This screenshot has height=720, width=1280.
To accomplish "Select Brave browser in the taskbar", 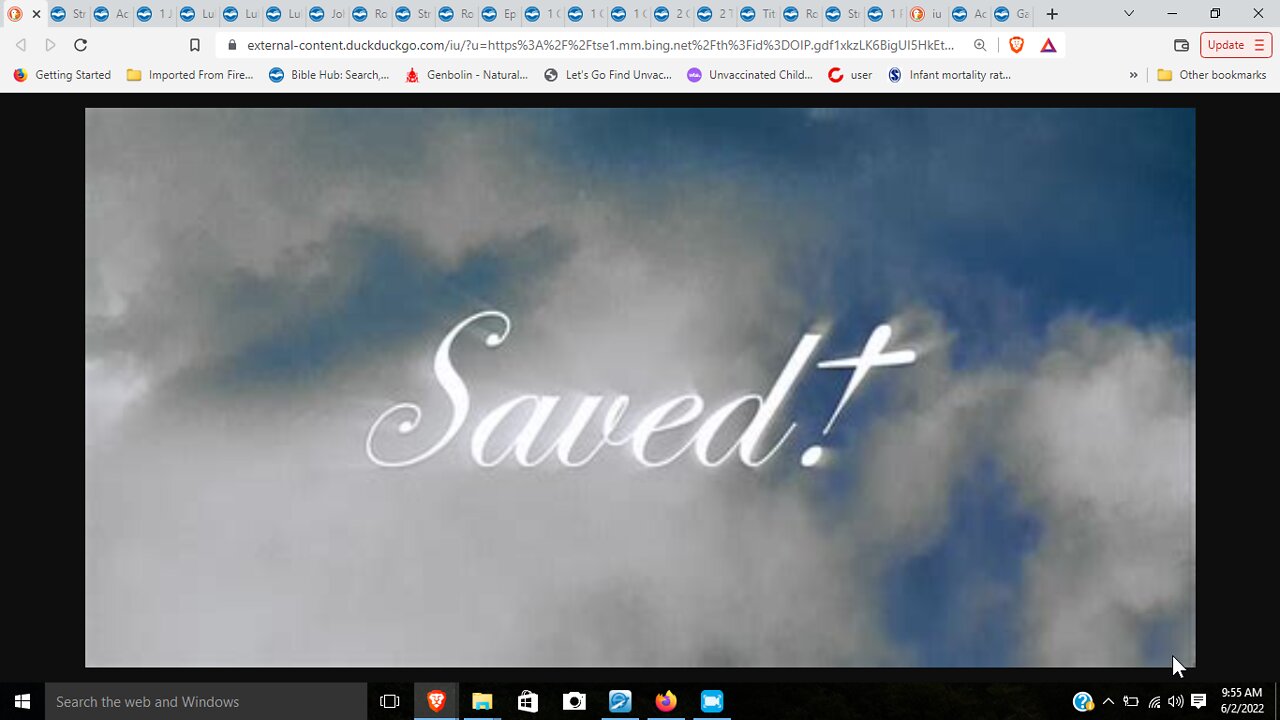I will point(436,701).
